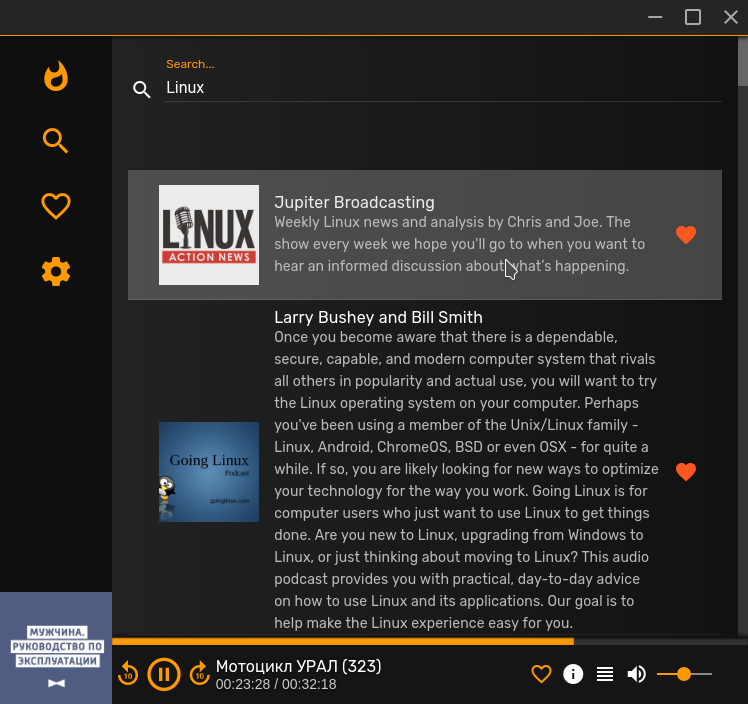
Task: Show info for the playing episode
Action: [x=573, y=674]
